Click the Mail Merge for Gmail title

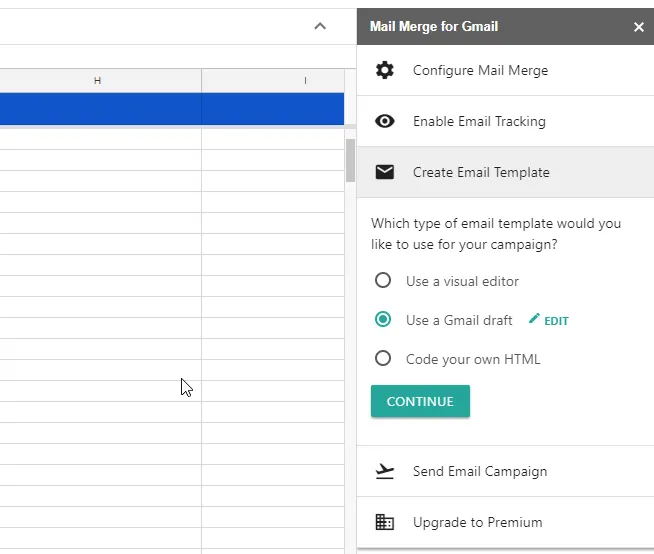[434, 27]
